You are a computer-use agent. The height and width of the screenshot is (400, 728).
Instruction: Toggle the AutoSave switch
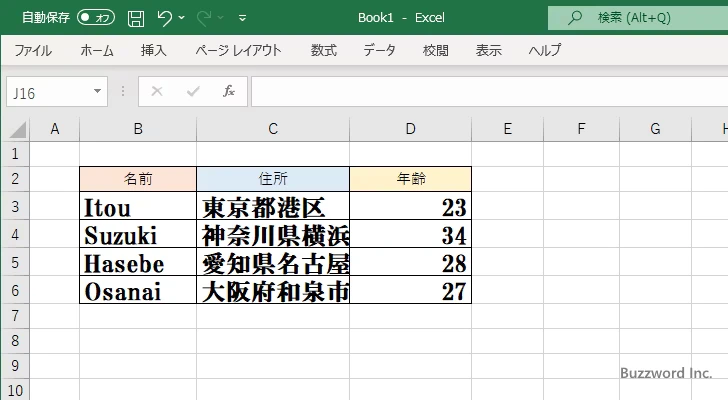pyautogui.click(x=96, y=18)
